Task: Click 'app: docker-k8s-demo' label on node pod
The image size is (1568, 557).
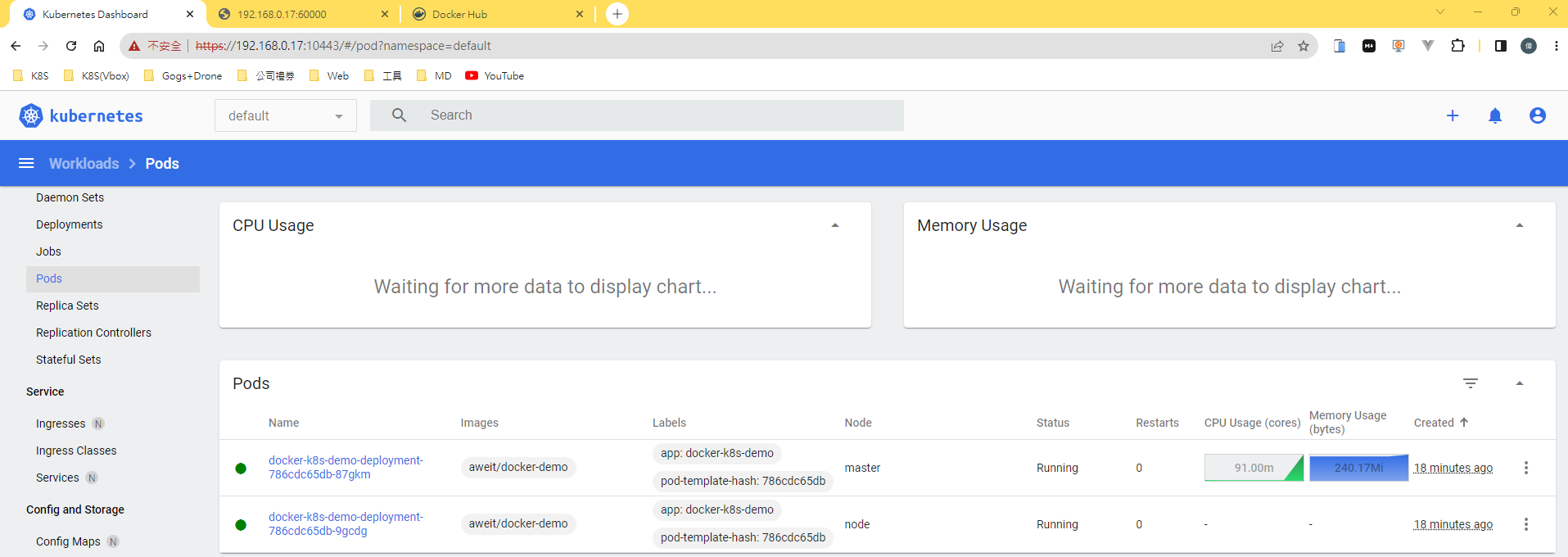Action: 717,509
